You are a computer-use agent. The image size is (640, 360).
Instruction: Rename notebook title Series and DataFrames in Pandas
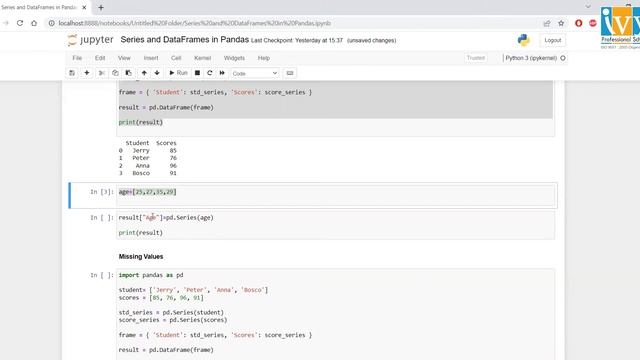pyautogui.click(x=184, y=40)
